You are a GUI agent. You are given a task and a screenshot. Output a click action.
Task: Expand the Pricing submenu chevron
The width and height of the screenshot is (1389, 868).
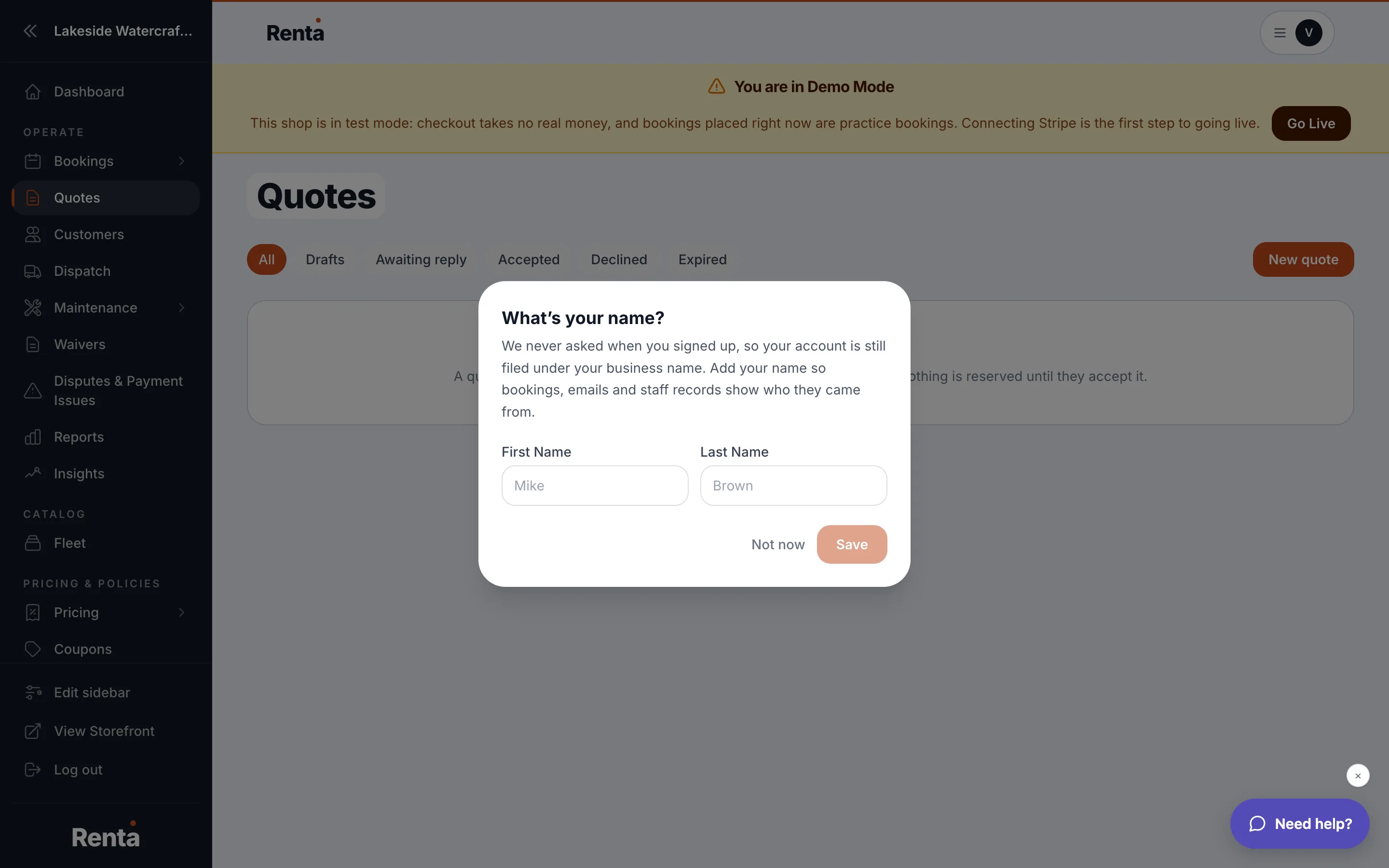(181, 612)
